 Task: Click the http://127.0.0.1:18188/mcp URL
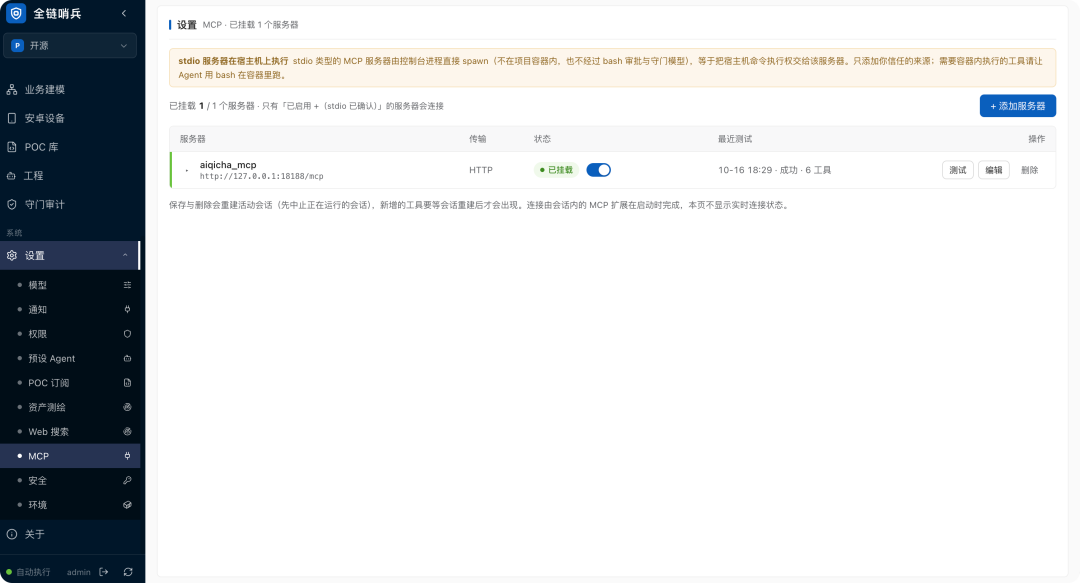(262, 176)
